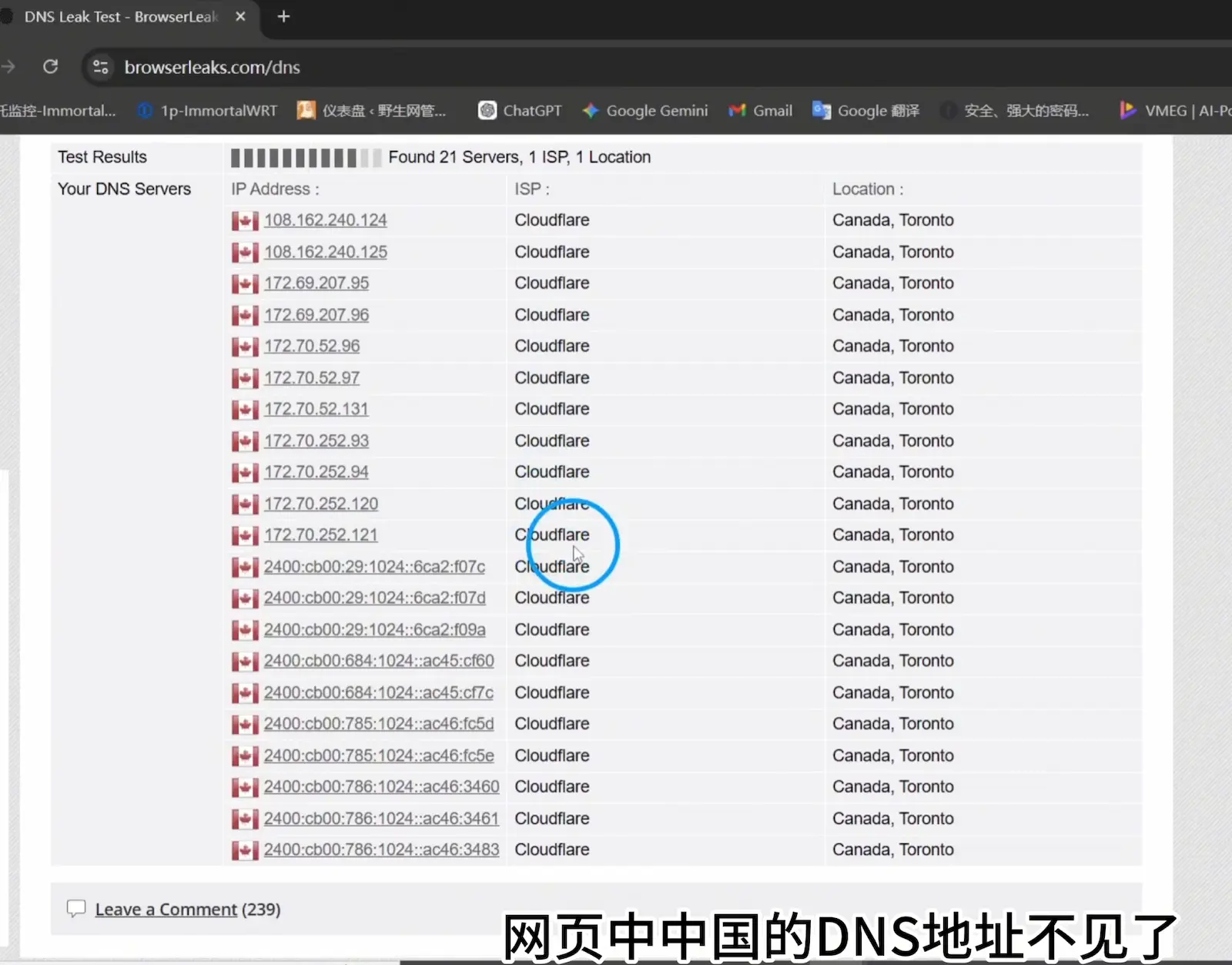Open the 2400:cb00:29:1024::6ca2:f07c link
The height and width of the screenshot is (965, 1232).
[x=374, y=566]
